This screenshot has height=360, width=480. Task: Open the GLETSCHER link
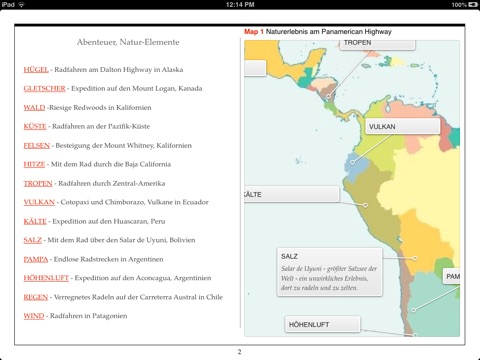(x=44, y=88)
